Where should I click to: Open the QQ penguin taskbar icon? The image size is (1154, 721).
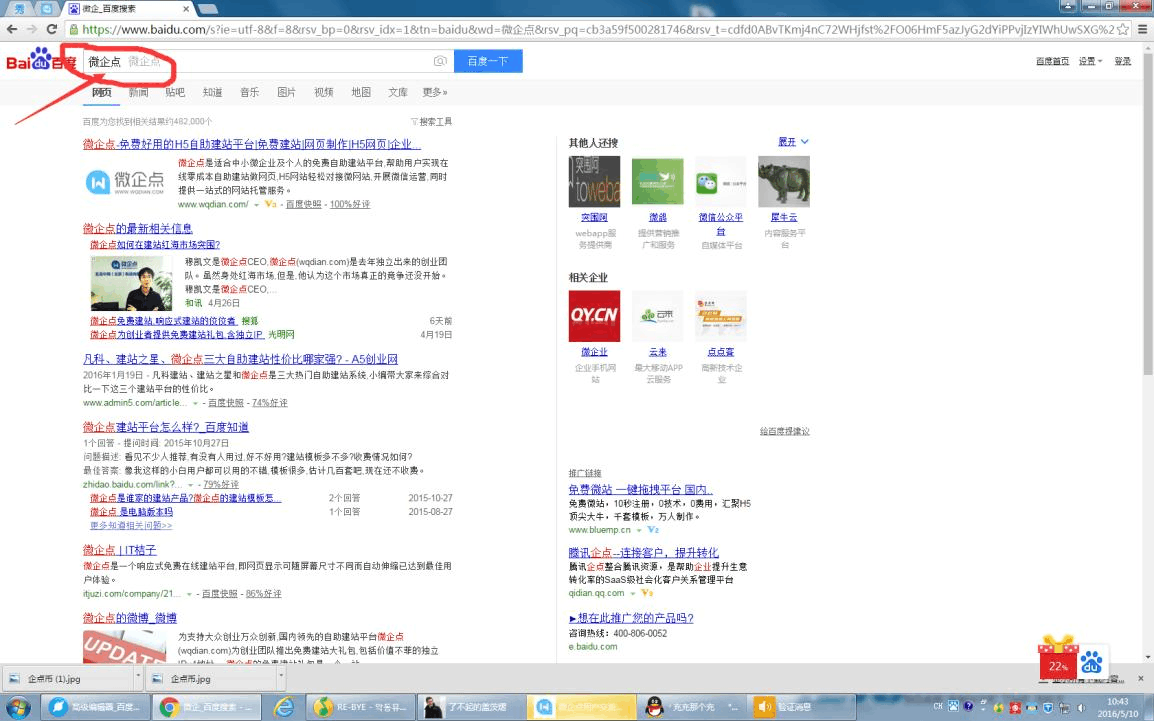click(655, 707)
